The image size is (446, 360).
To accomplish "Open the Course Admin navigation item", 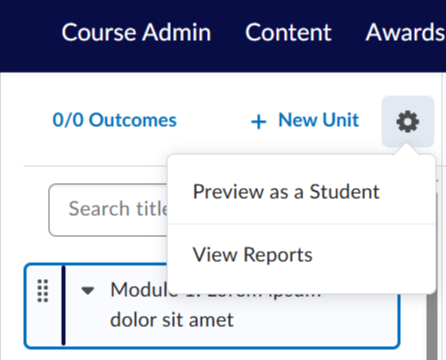I will click(136, 32).
